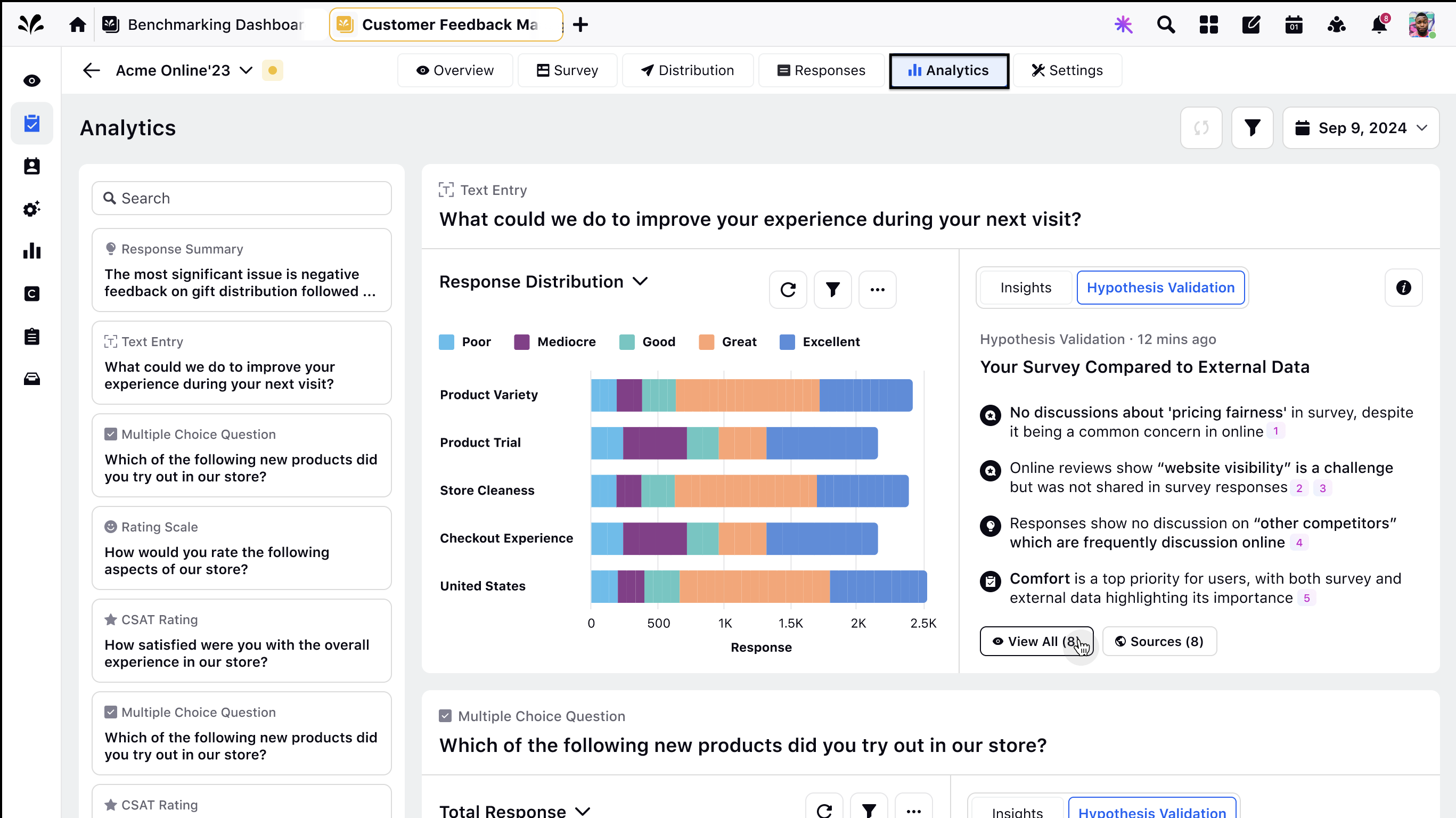Screen dimensions: 1456x818
Task: Click the top bar search magnifier
Action: click(x=1166, y=24)
